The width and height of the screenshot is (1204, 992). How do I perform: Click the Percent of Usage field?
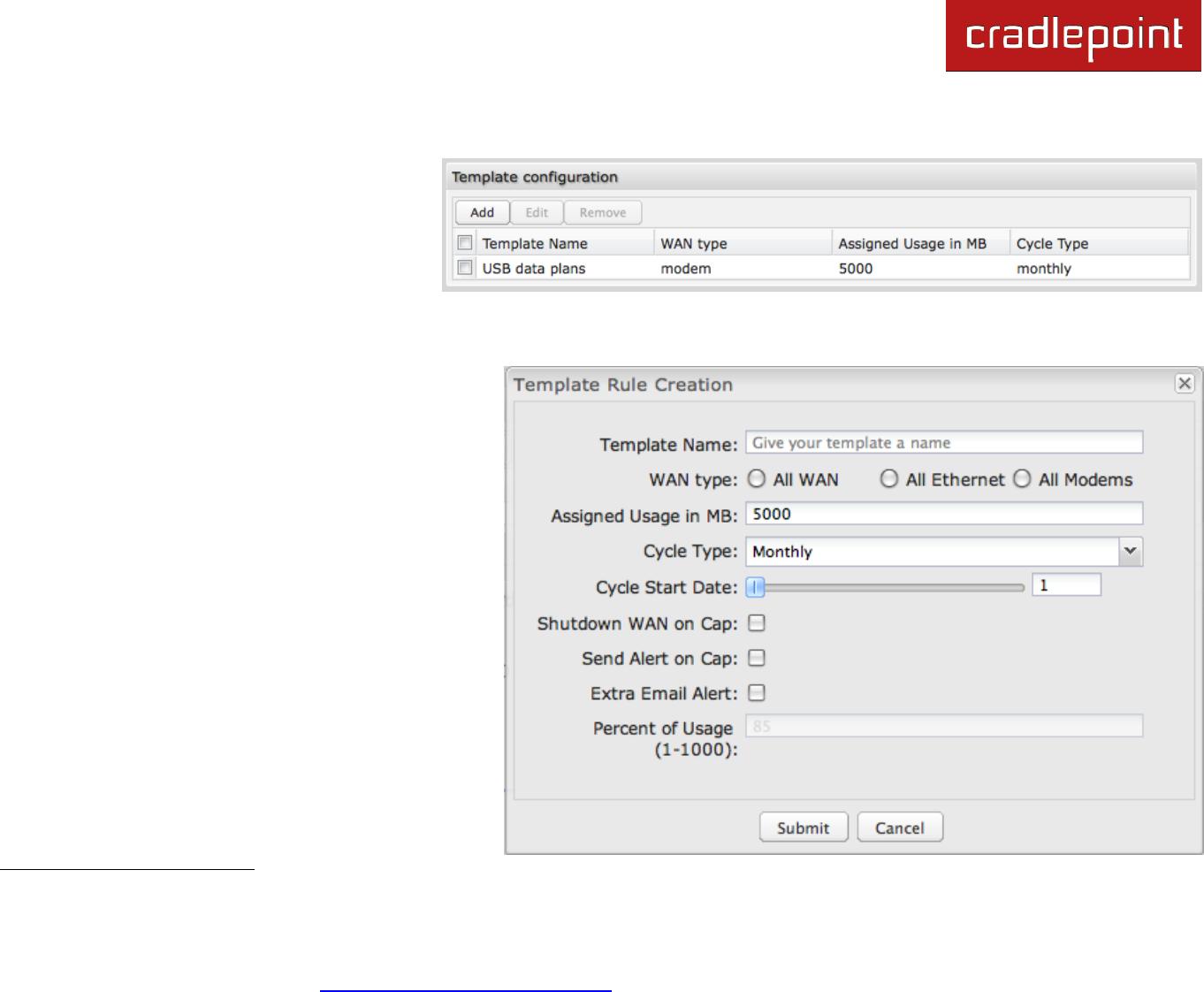click(944, 726)
